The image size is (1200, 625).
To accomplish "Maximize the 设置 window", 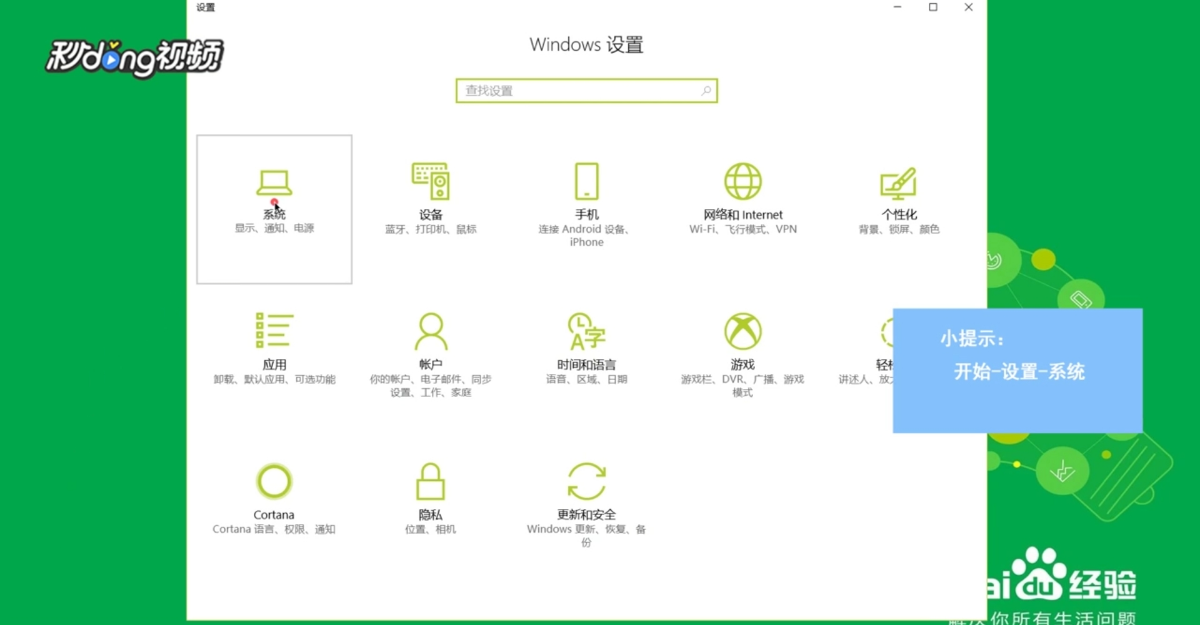I will pos(933,7).
